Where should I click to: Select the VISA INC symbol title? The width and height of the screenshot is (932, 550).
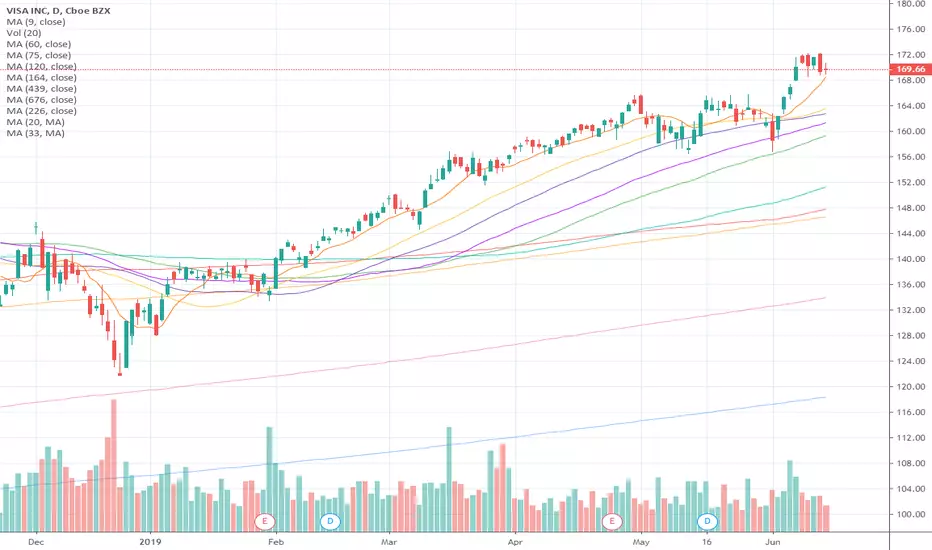click(58, 11)
